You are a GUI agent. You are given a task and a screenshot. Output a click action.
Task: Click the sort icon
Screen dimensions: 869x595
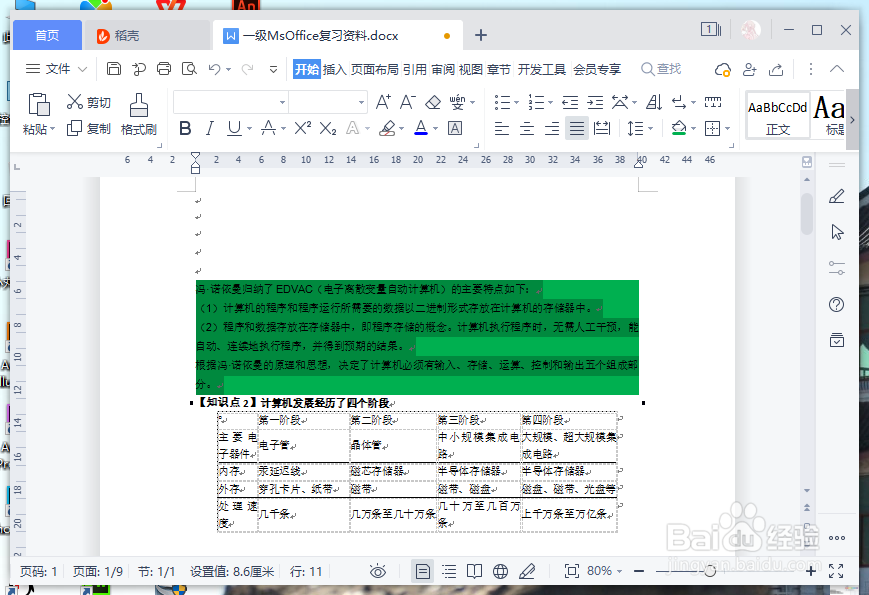pyautogui.click(x=654, y=102)
